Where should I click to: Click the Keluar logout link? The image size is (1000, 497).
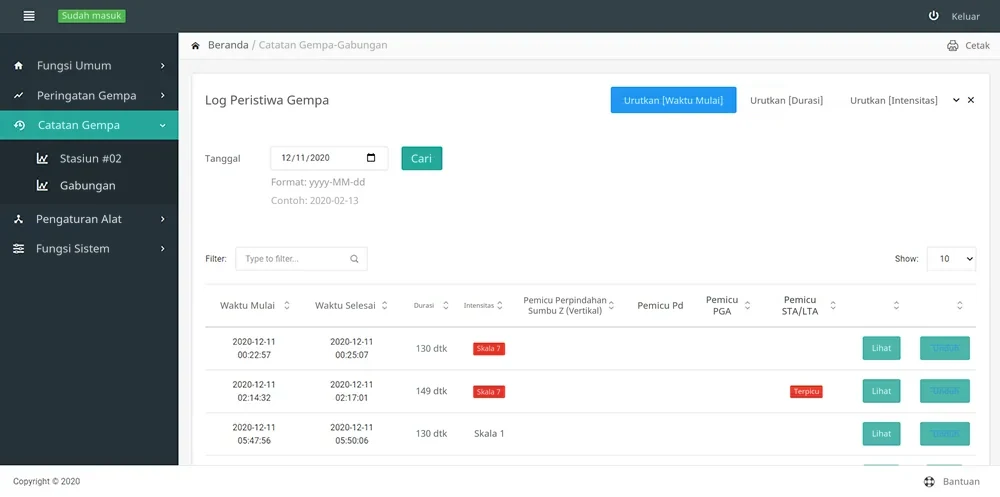click(966, 17)
